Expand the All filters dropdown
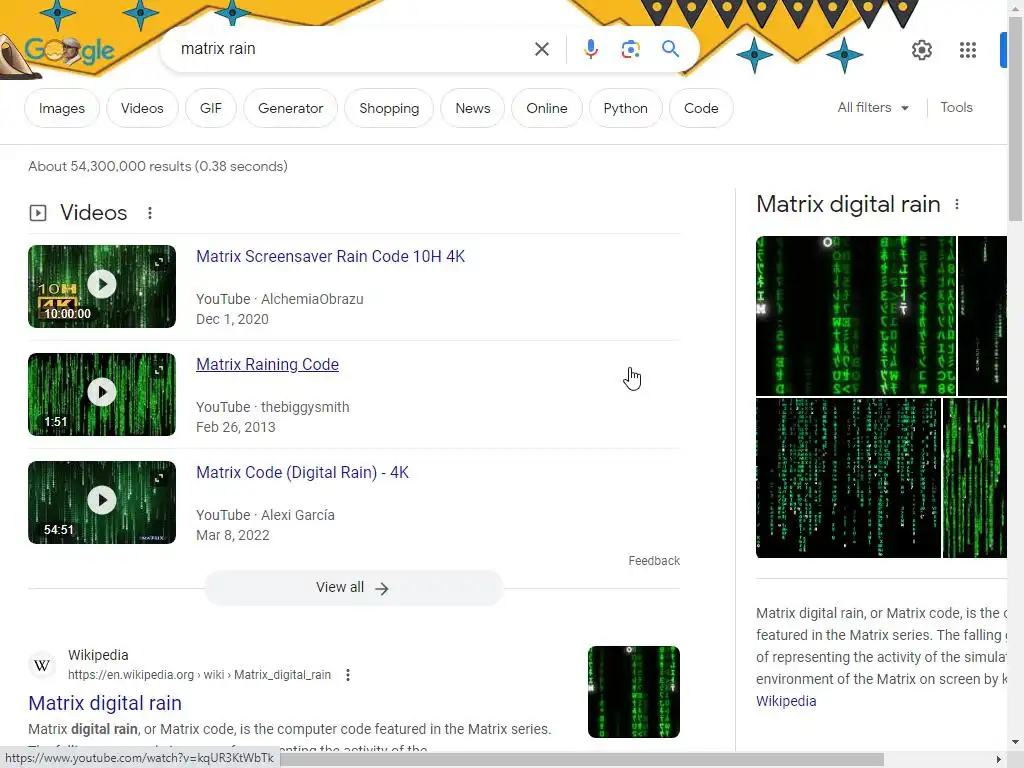The height and width of the screenshot is (768, 1024). tap(873, 108)
